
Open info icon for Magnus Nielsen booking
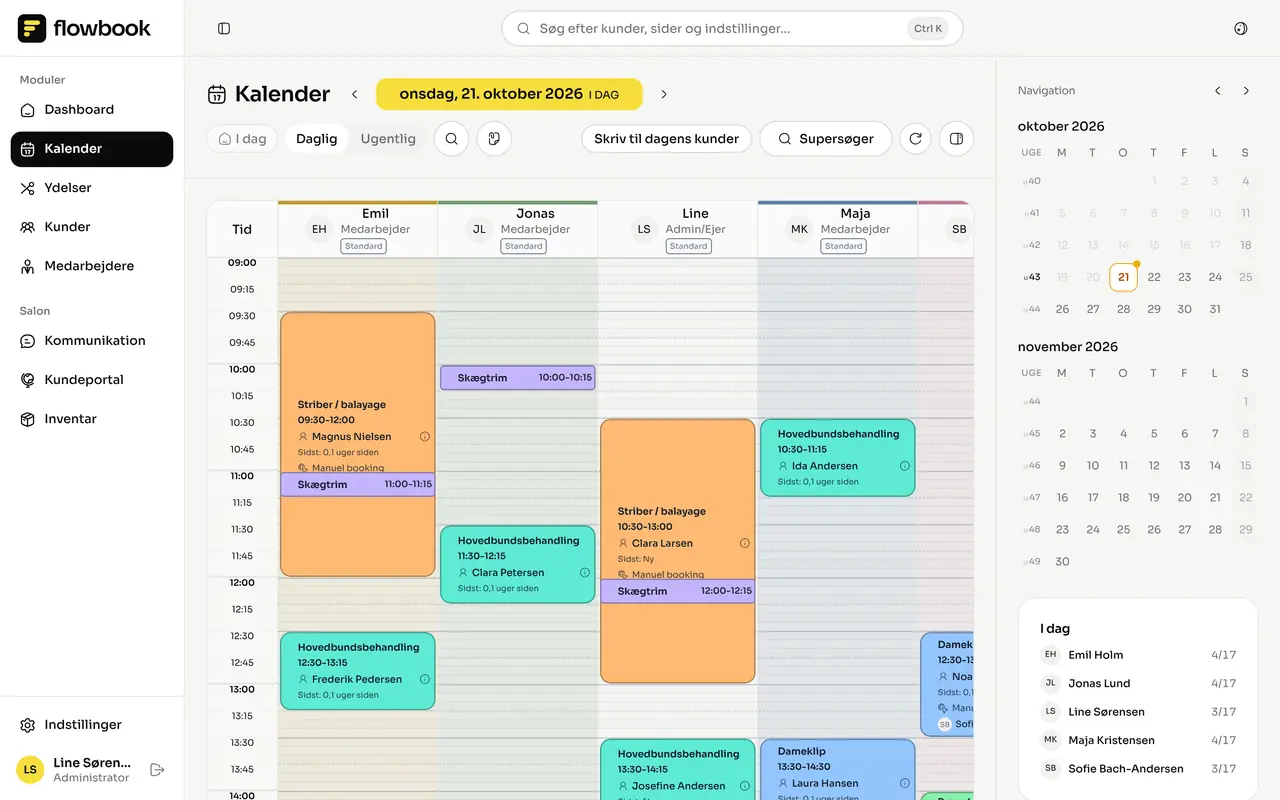pos(425,437)
